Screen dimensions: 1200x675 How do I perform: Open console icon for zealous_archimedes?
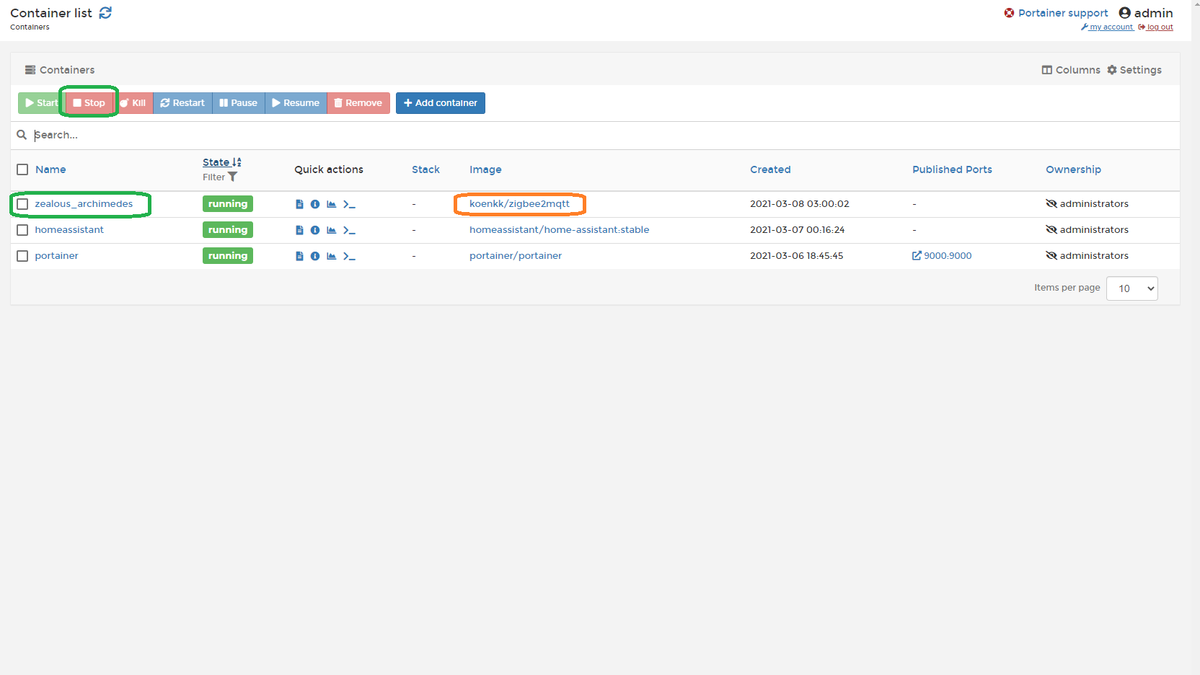349,204
